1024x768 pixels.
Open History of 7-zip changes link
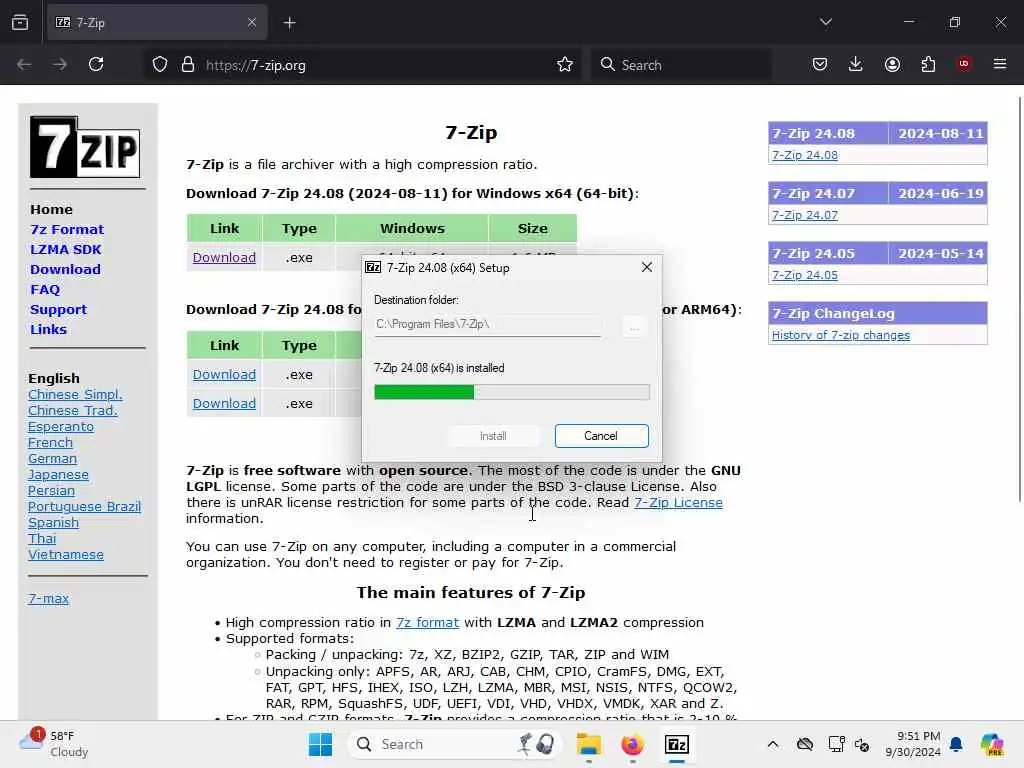click(840, 335)
